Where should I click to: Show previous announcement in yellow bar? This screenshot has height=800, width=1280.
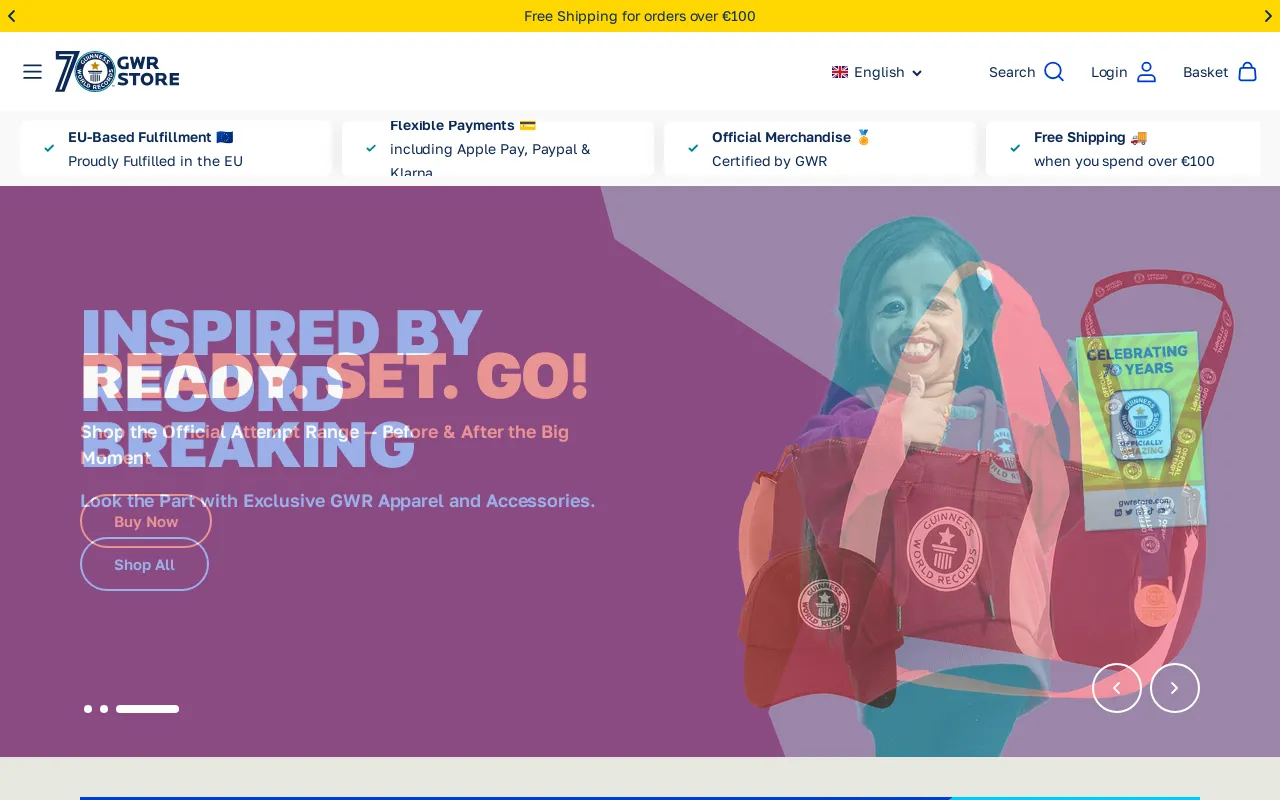pyautogui.click(x=12, y=16)
